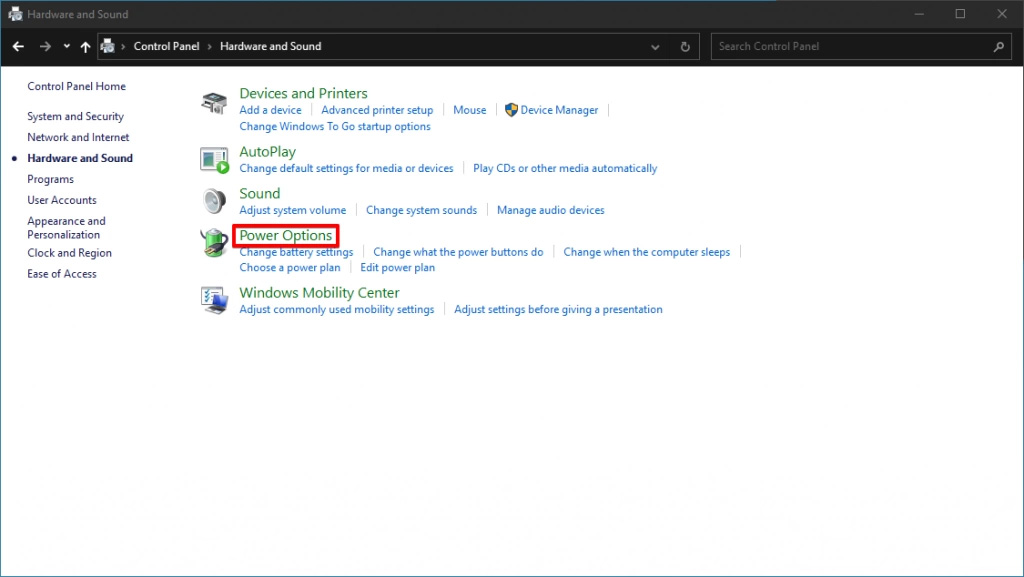The height and width of the screenshot is (577, 1024).
Task: Click the Up to parent folder arrow
Action: [85, 47]
